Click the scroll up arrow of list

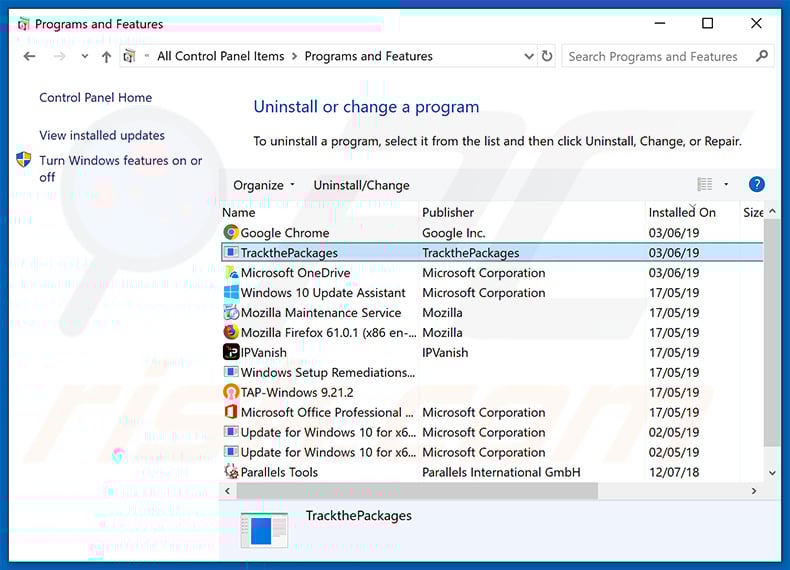pyautogui.click(x=772, y=212)
